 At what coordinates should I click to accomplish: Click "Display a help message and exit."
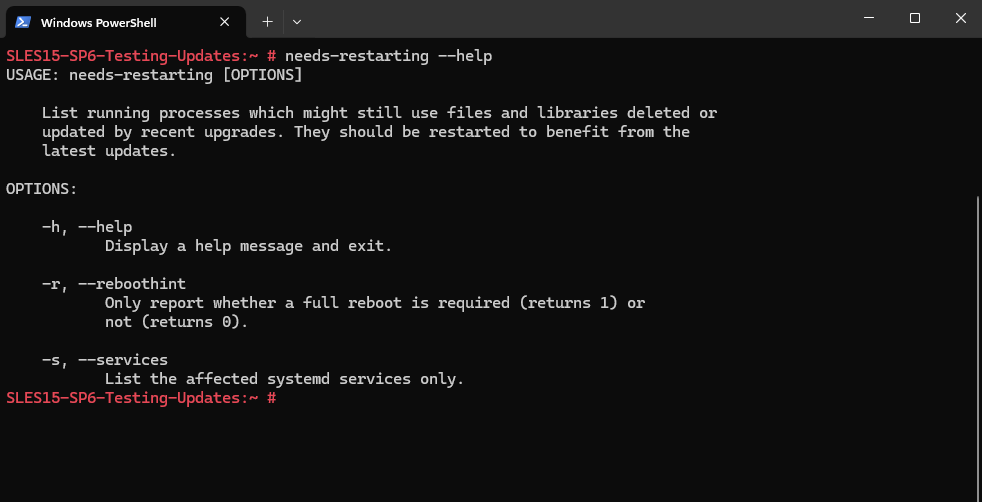click(x=249, y=246)
